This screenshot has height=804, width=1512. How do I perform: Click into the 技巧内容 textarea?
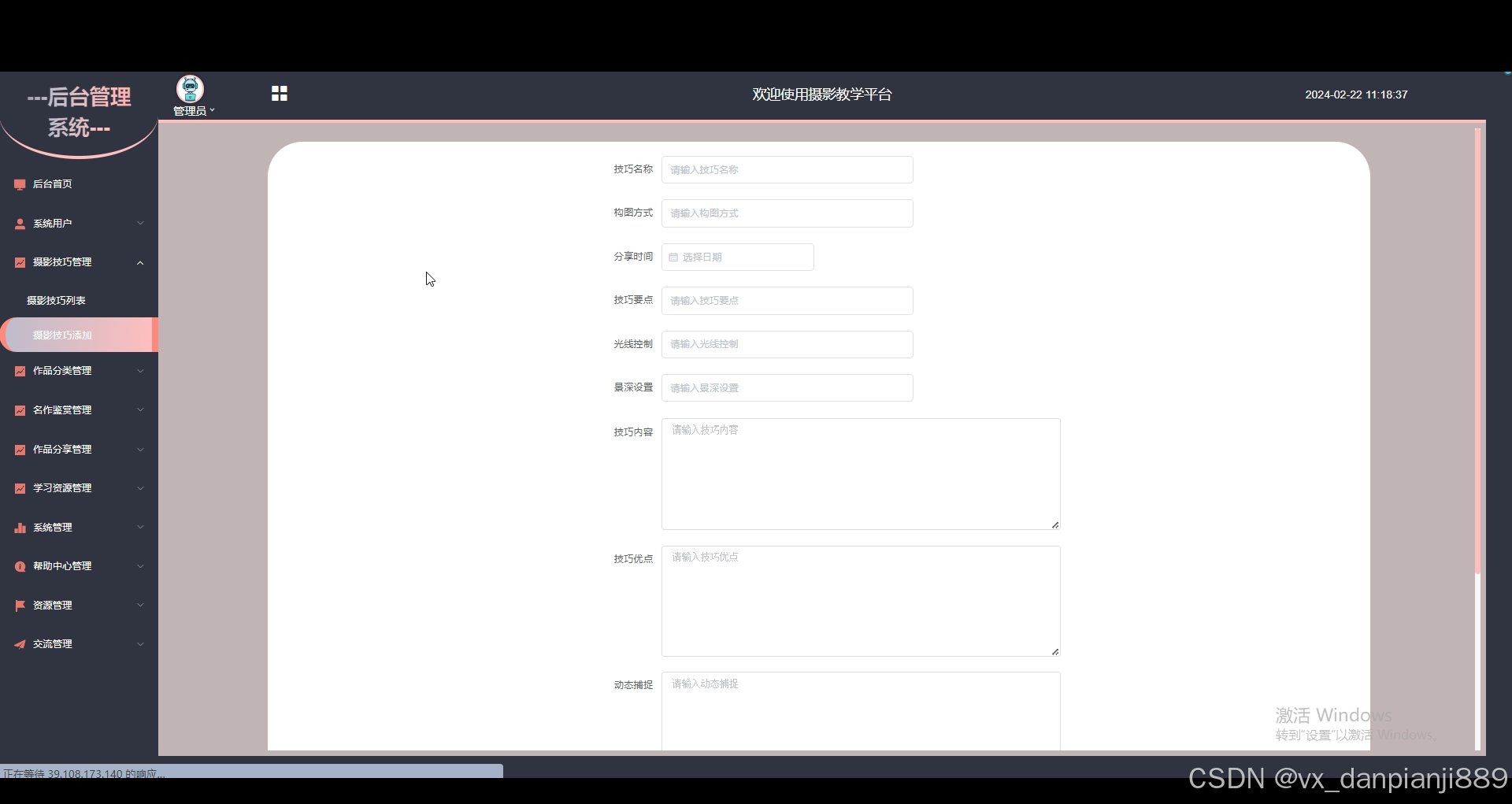861,474
